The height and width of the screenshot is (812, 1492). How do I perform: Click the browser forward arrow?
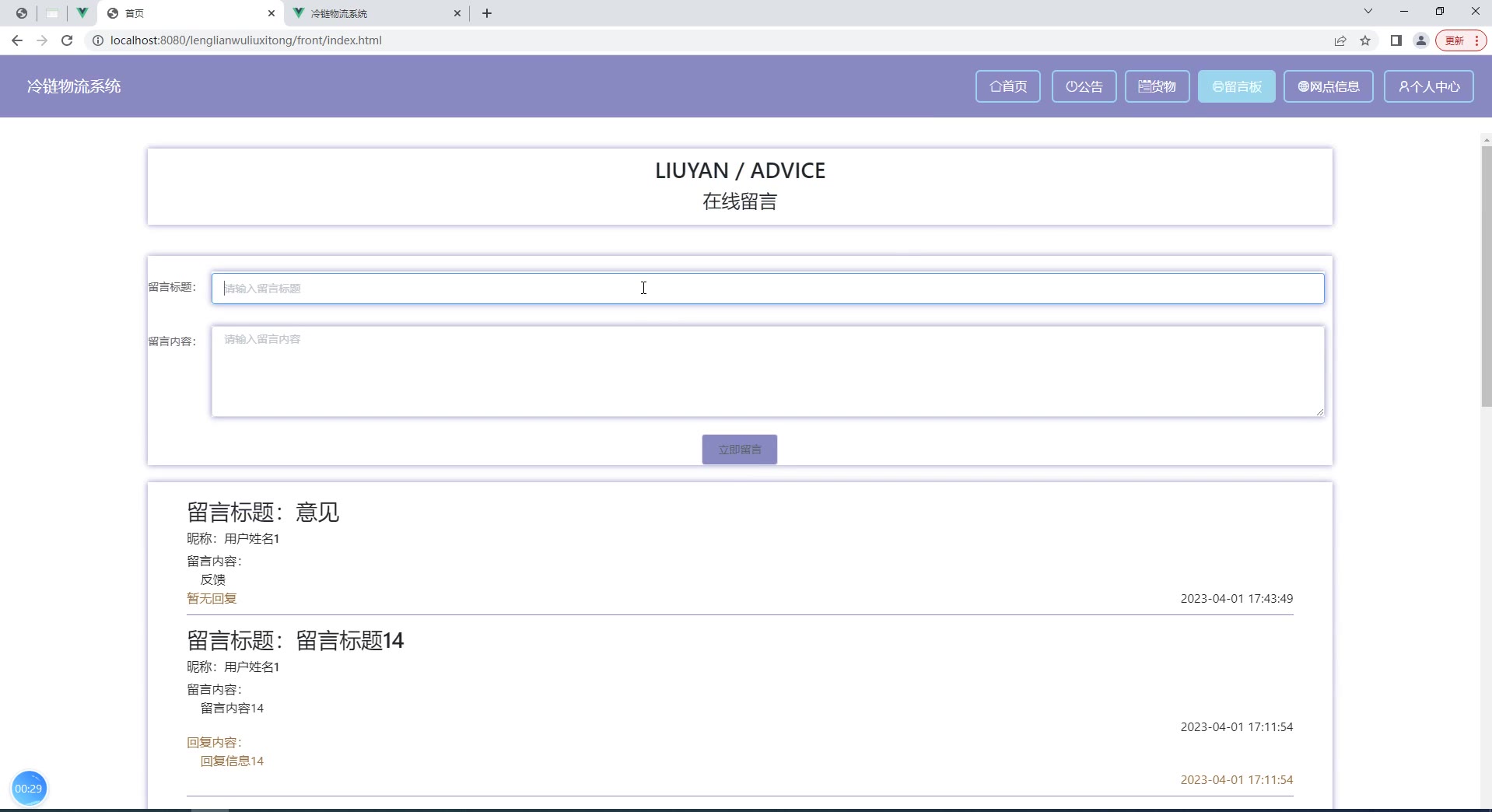(x=42, y=40)
